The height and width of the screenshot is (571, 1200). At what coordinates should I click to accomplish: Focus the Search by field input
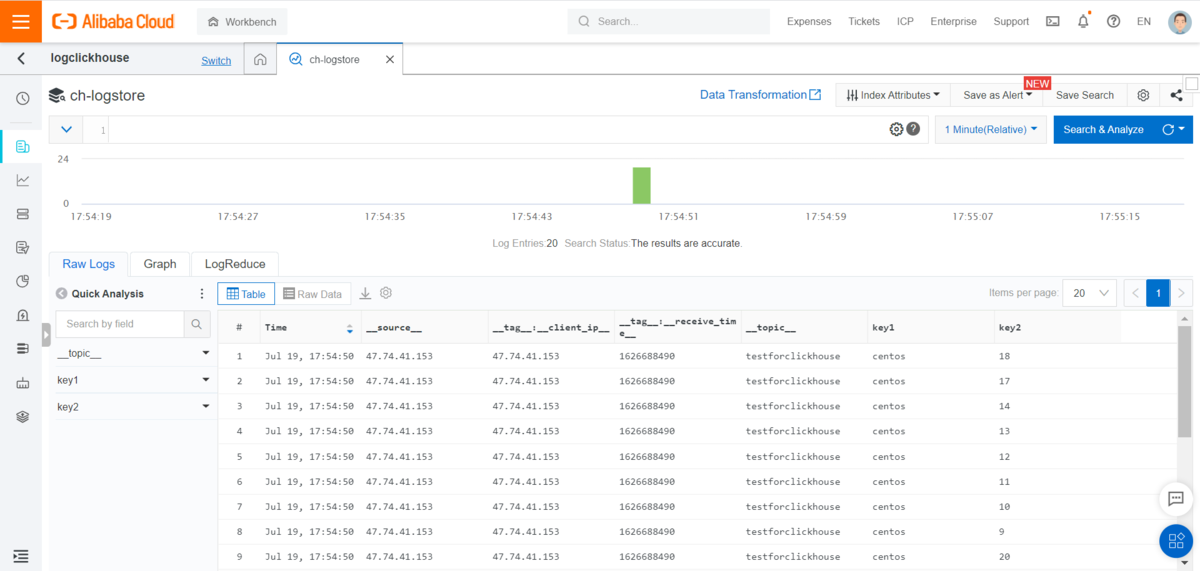pyautogui.click(x=119, y=324)
